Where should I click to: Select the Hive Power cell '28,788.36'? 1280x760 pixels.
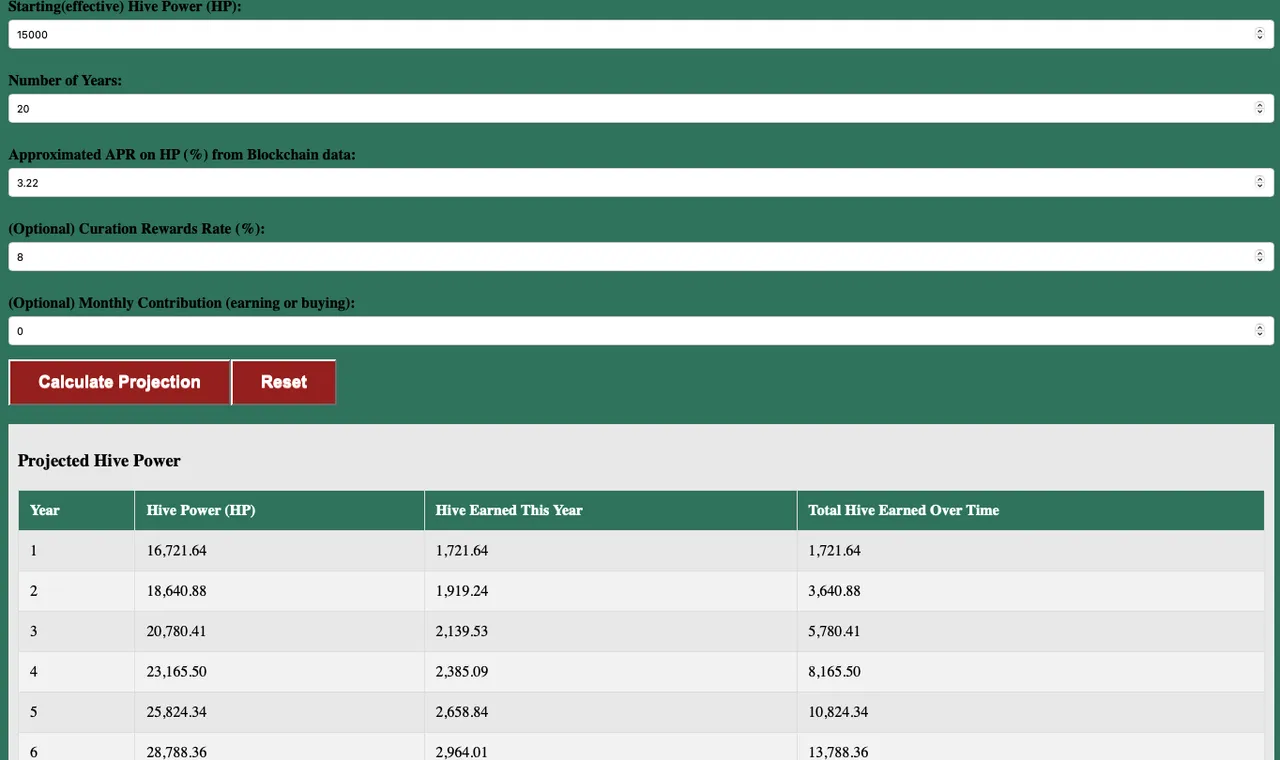(280, 747)
